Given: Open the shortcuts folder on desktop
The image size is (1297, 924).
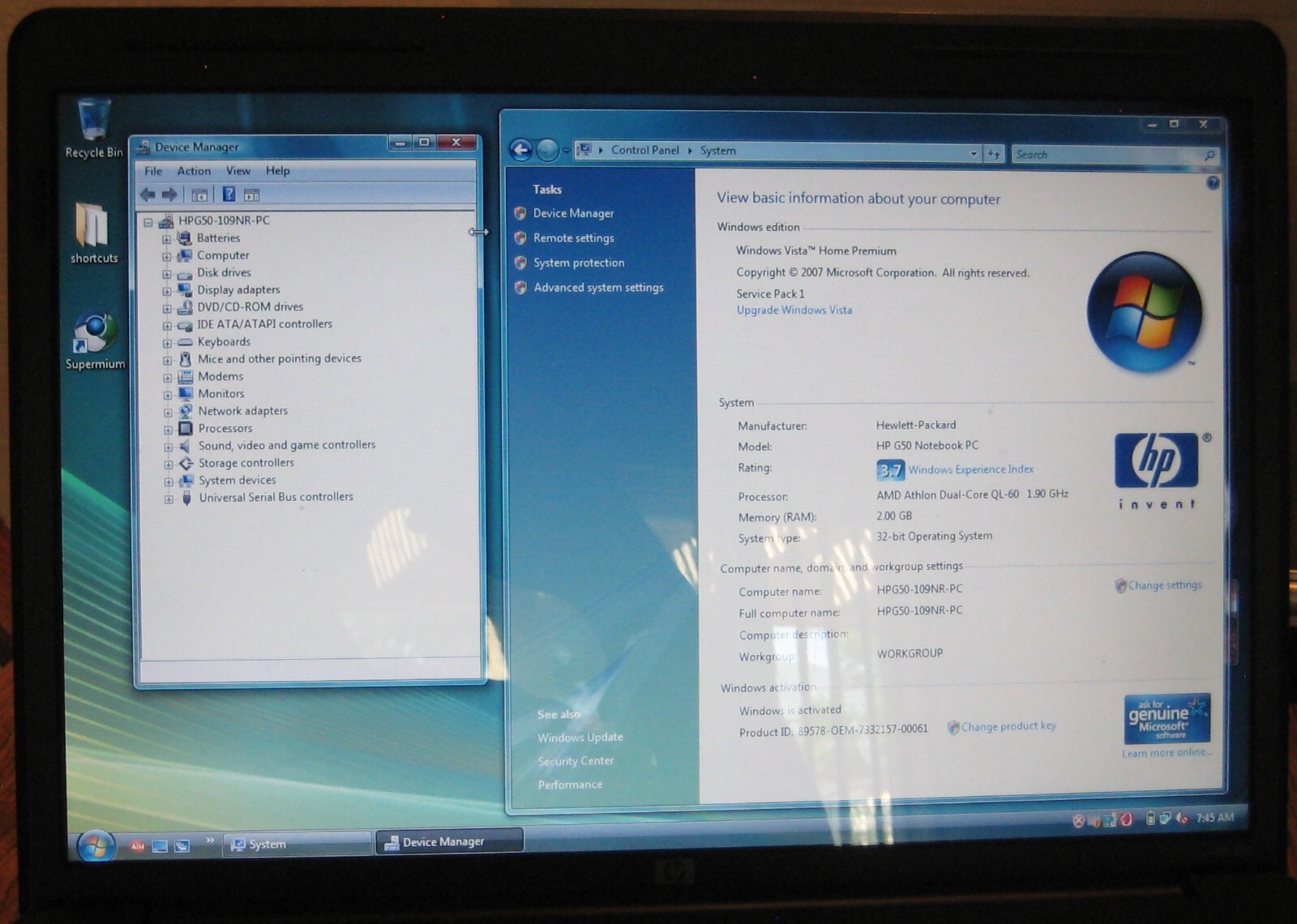Looking at the screenshot, I should coord(94,233).
